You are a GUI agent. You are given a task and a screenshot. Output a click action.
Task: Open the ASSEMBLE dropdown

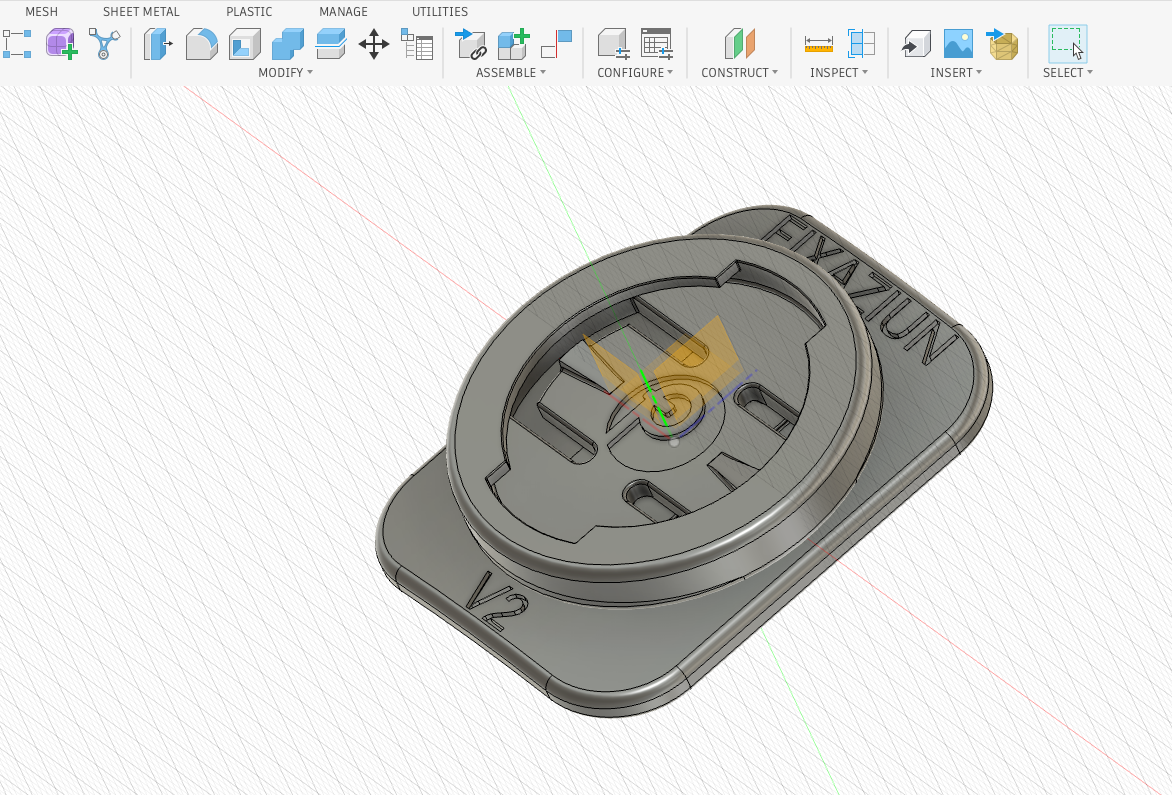coord(510,73)
